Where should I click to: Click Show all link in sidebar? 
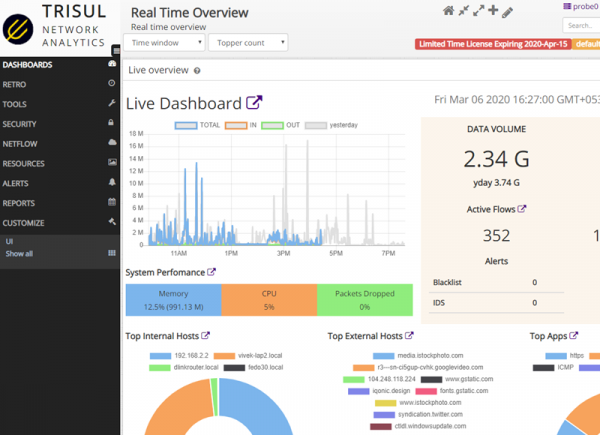tap(19, 254)
